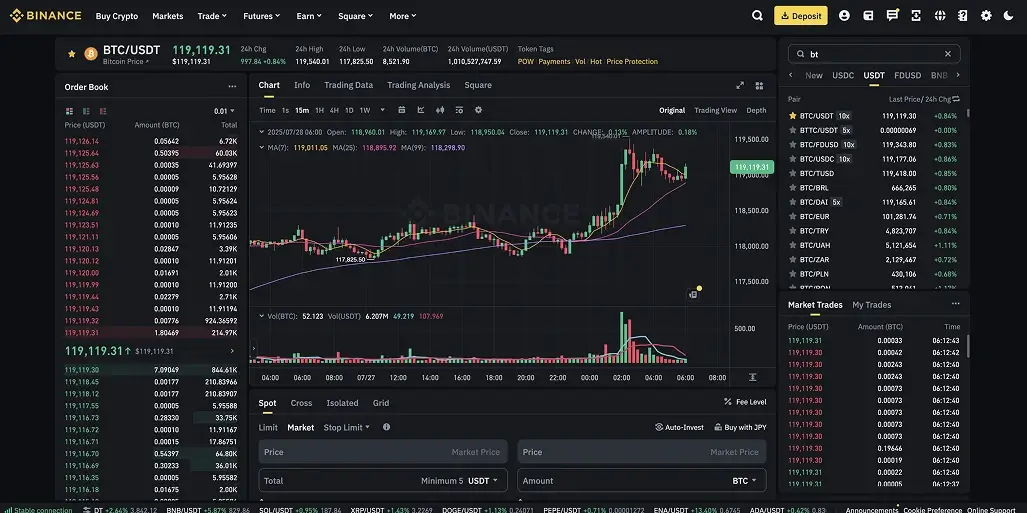The width and height of the screenshot is (1027, 513).
Task: Open the language globe icon
Action: 940,16
